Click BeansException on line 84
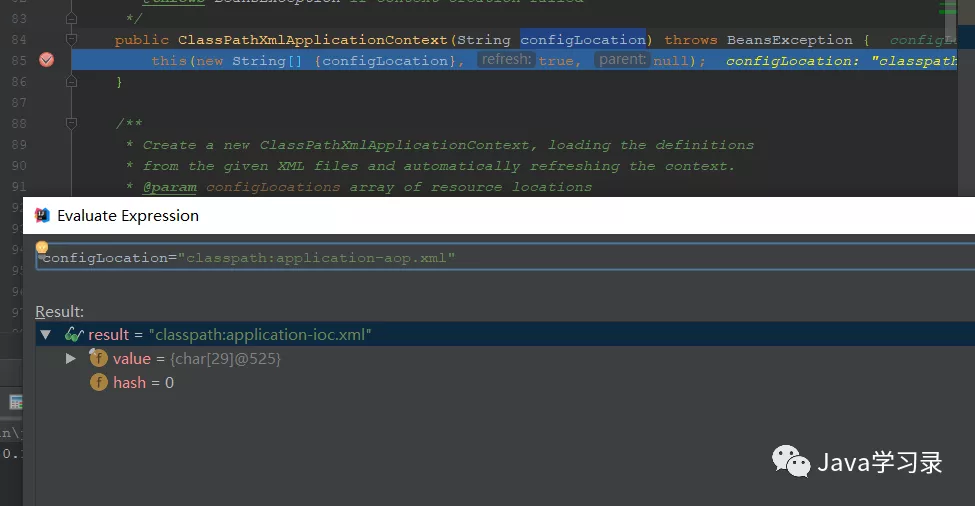The width and height of the screenshot is (975, 506). pyautogui.click(x=790, y=40)
